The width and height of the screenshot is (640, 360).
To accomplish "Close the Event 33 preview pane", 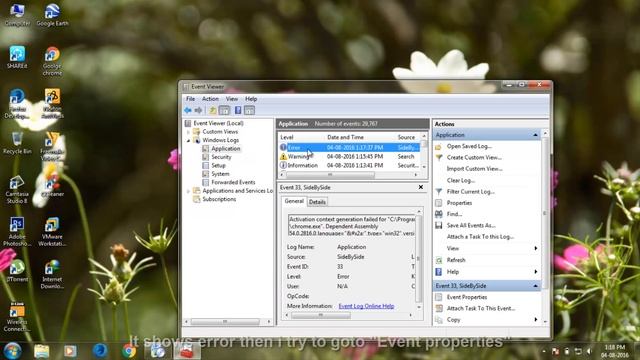I will (421, 187).
